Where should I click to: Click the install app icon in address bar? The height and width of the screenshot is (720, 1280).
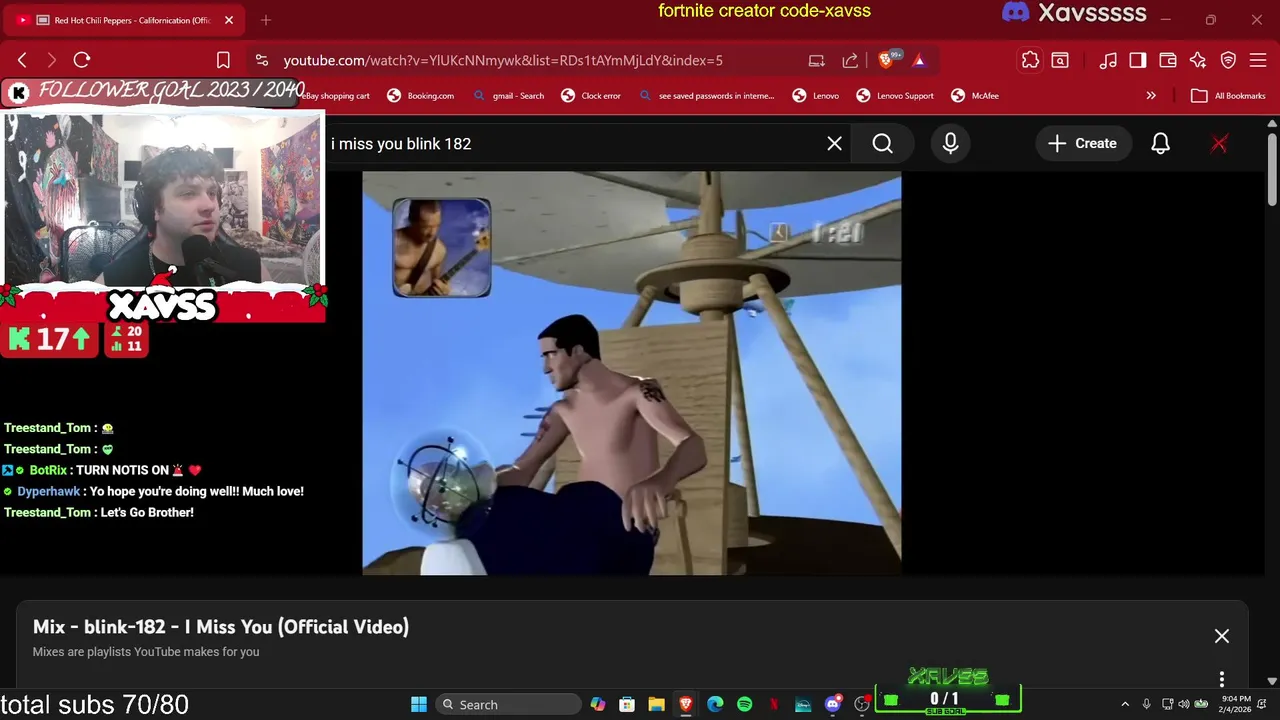816,60
